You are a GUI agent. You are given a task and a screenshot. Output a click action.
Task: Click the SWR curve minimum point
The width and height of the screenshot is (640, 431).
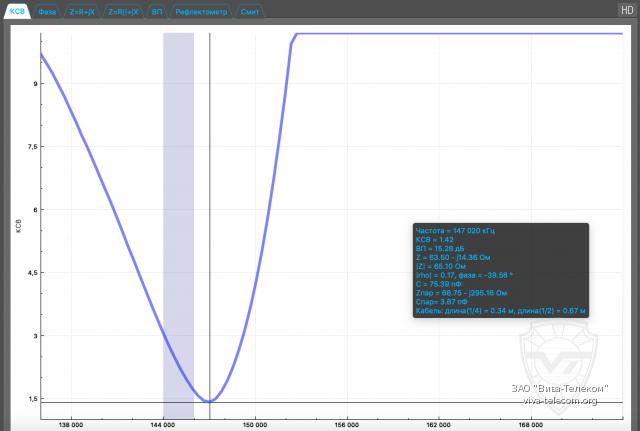(x=210, y=402)
